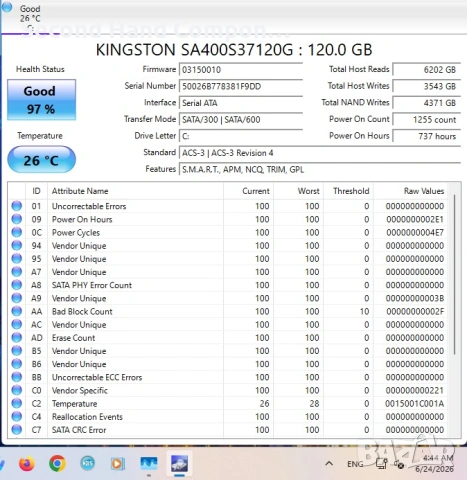Image resolution: width=467 pixels, height=480 pixels.
Task: Click raw value 0000000004E7
Action: coord(415,232)
